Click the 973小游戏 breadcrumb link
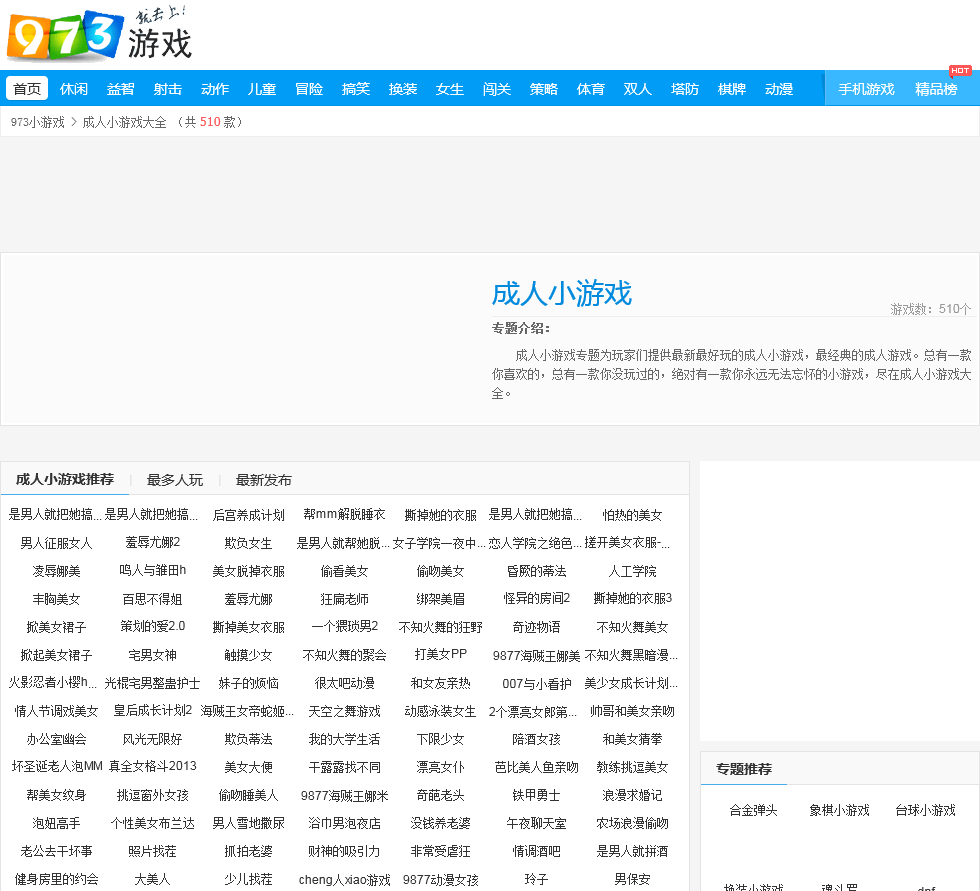The width and height of the screenshot is (980, 891). [38, 122]
